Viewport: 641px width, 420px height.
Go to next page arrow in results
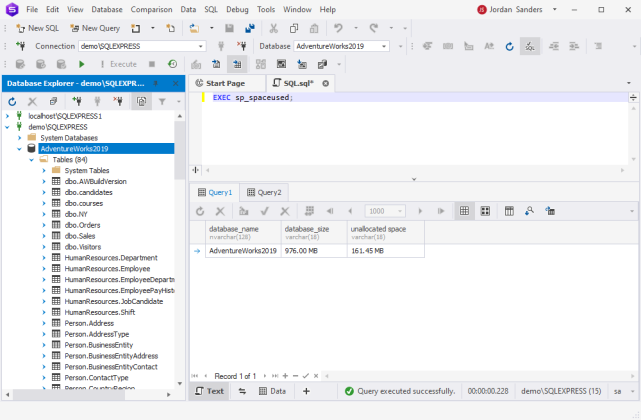coord(420,211)
